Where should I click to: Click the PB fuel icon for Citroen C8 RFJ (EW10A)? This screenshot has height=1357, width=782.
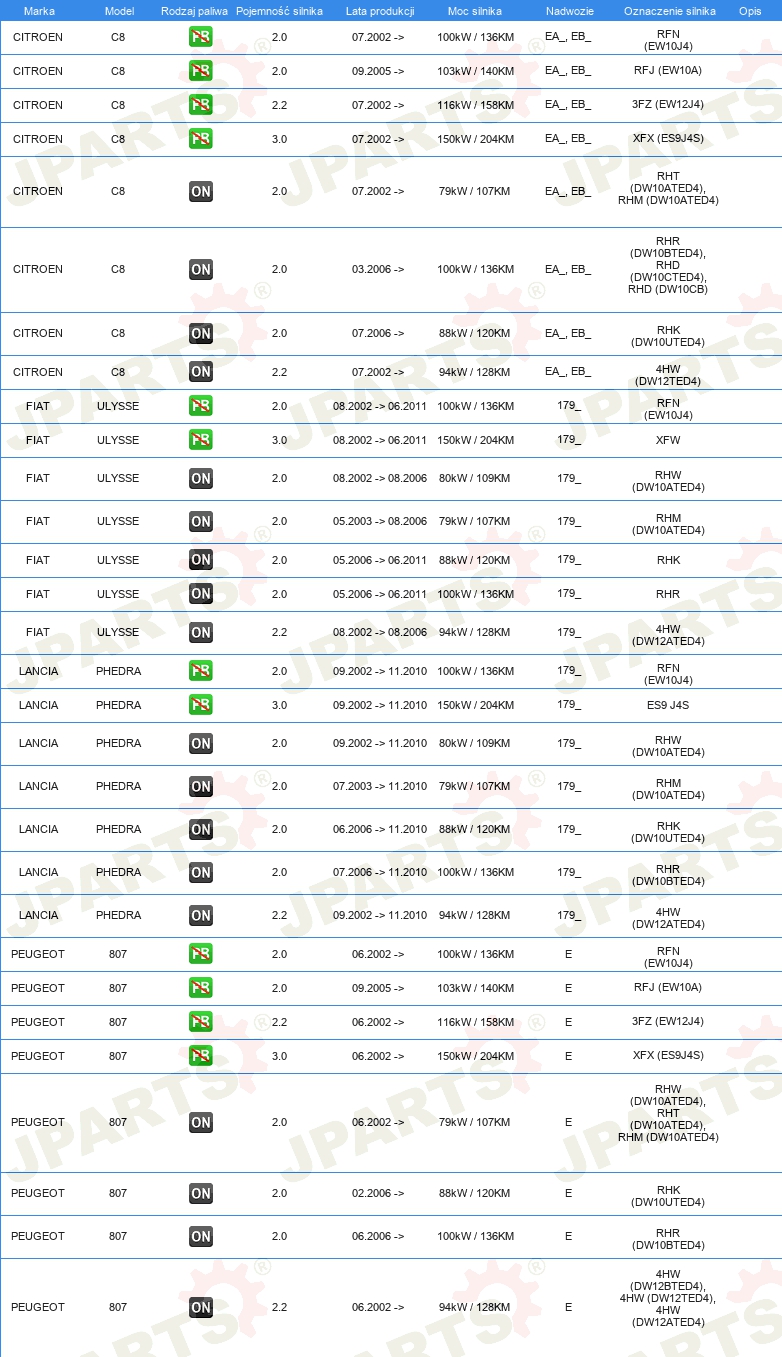(x=201, y=71)
